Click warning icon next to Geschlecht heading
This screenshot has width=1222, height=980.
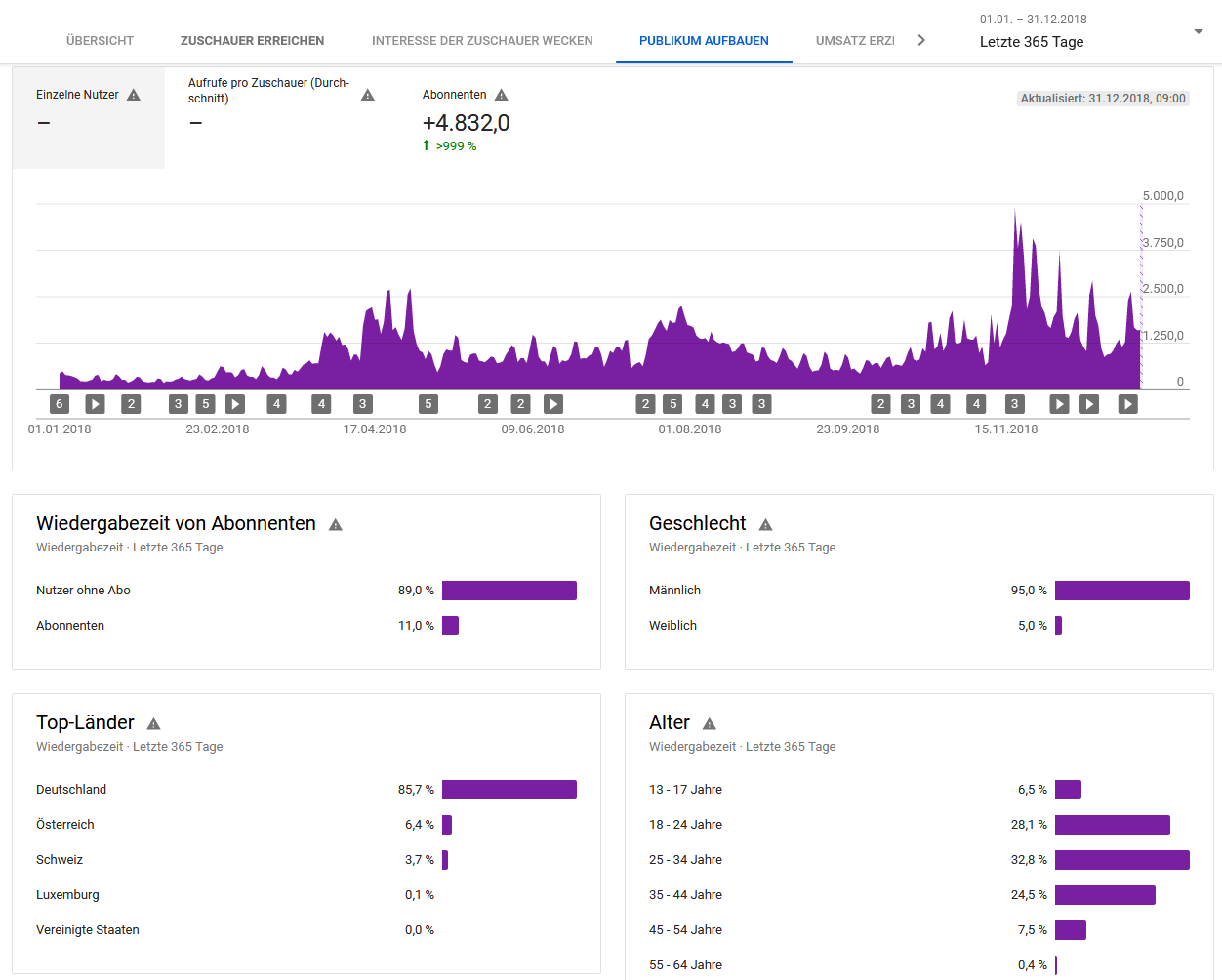pyautogui.click(x=765, y=525)
